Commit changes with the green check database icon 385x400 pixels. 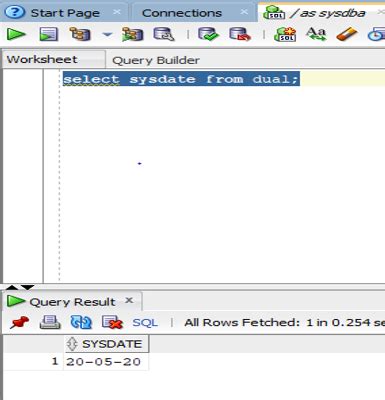point(208,34)
